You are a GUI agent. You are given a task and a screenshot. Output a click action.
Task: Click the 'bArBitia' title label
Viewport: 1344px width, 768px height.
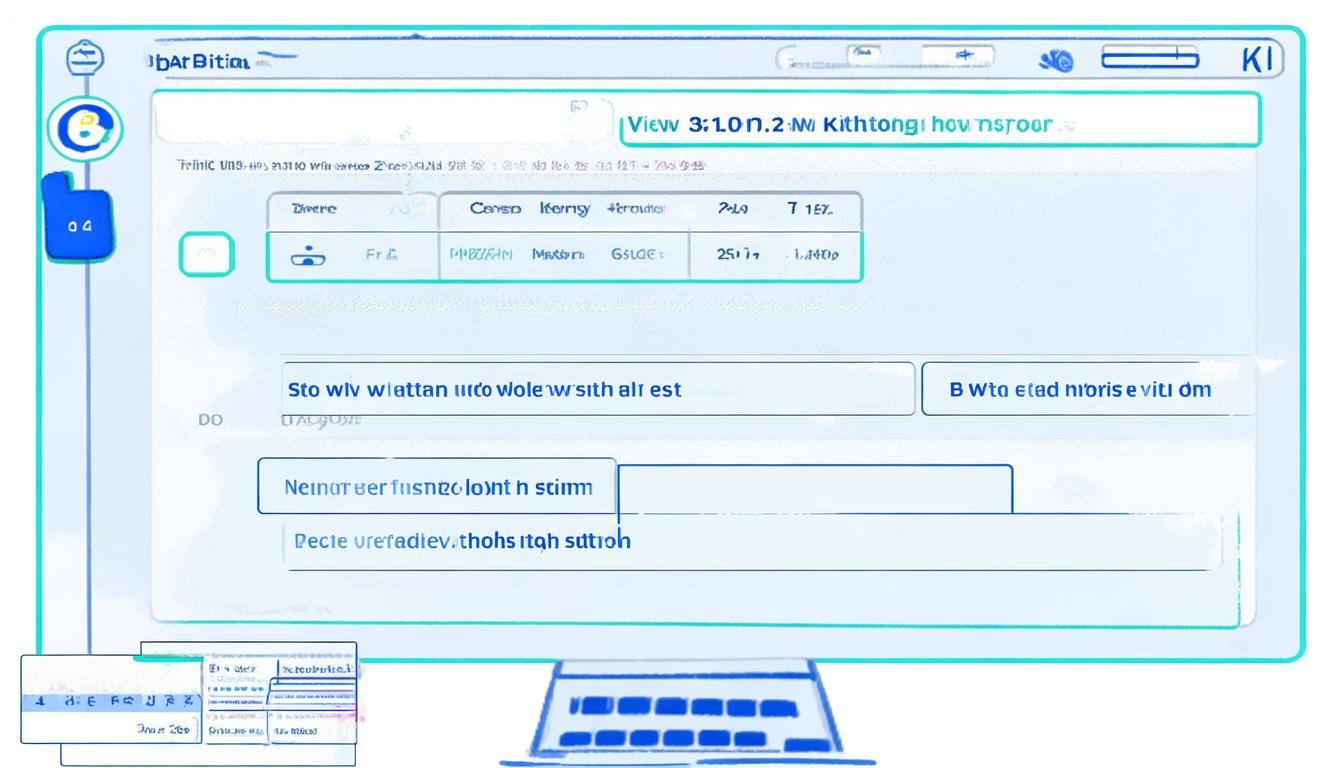(198, 62)
